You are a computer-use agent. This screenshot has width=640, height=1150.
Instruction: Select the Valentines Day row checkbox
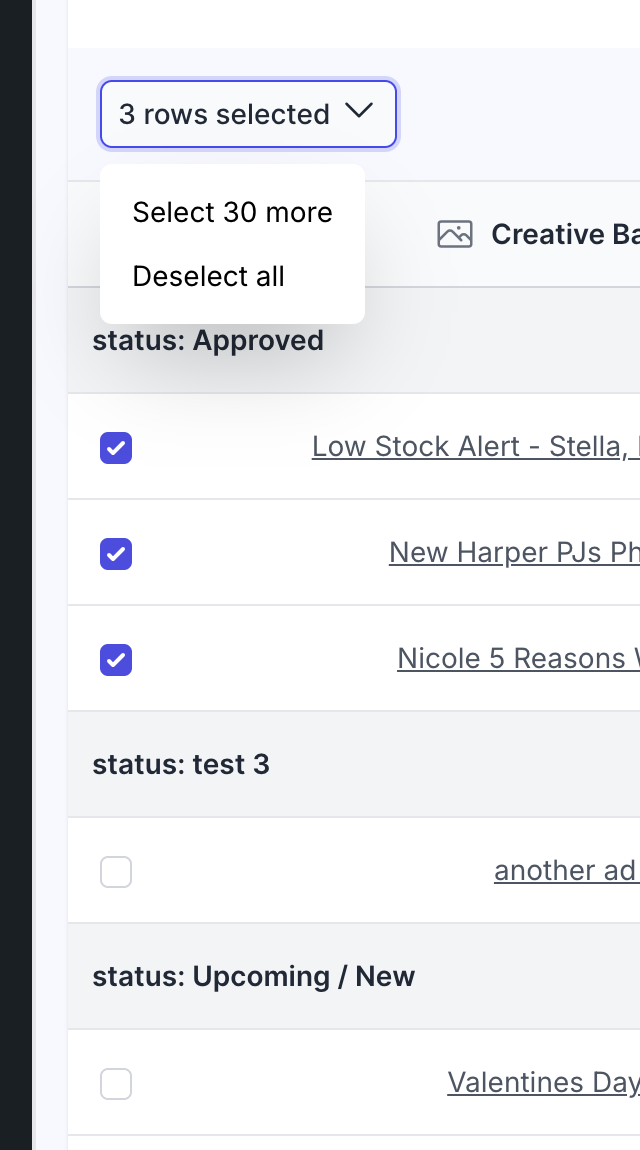coord(116,1084)
